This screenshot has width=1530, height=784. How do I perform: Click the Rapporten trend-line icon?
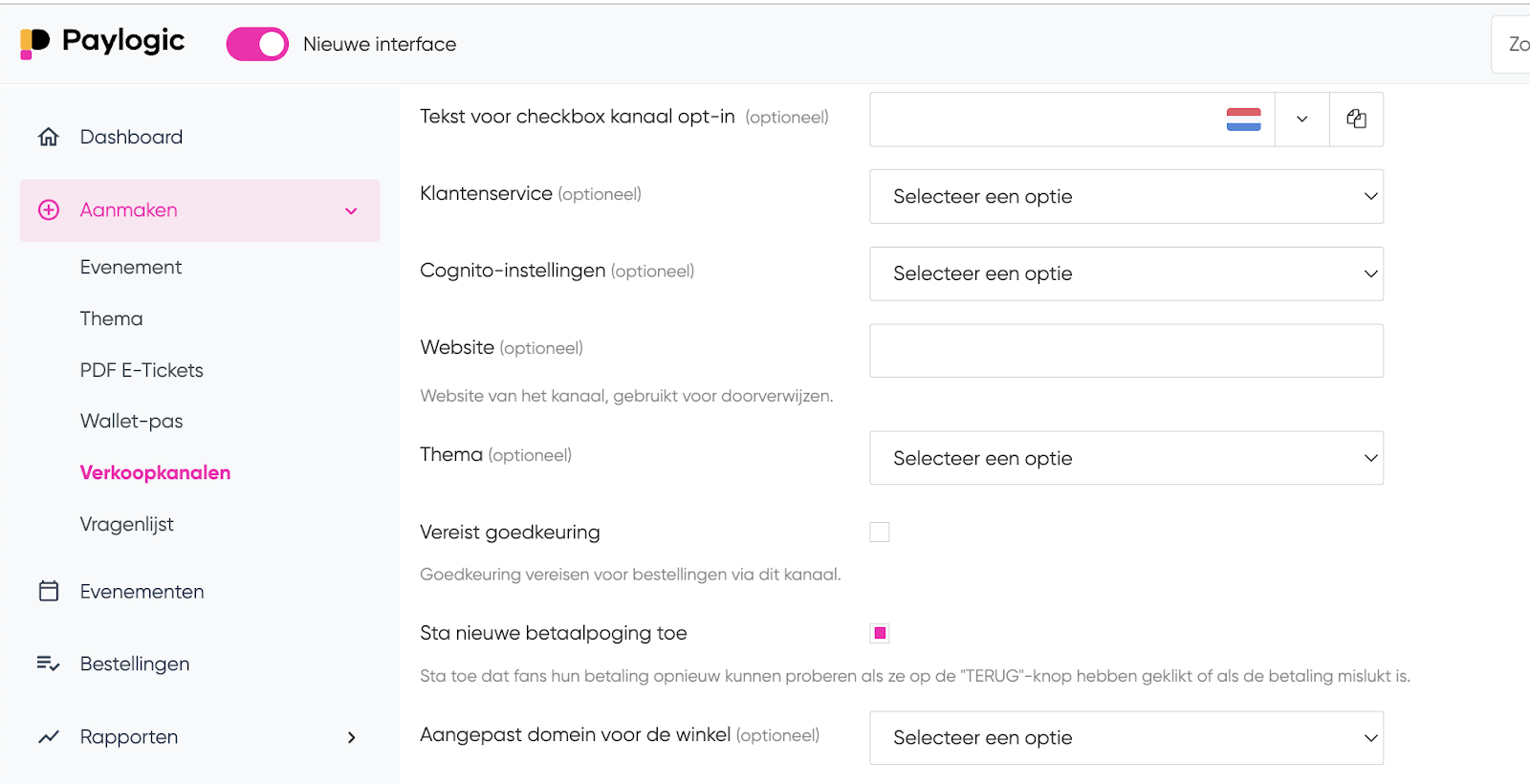(x=49, y=737)
